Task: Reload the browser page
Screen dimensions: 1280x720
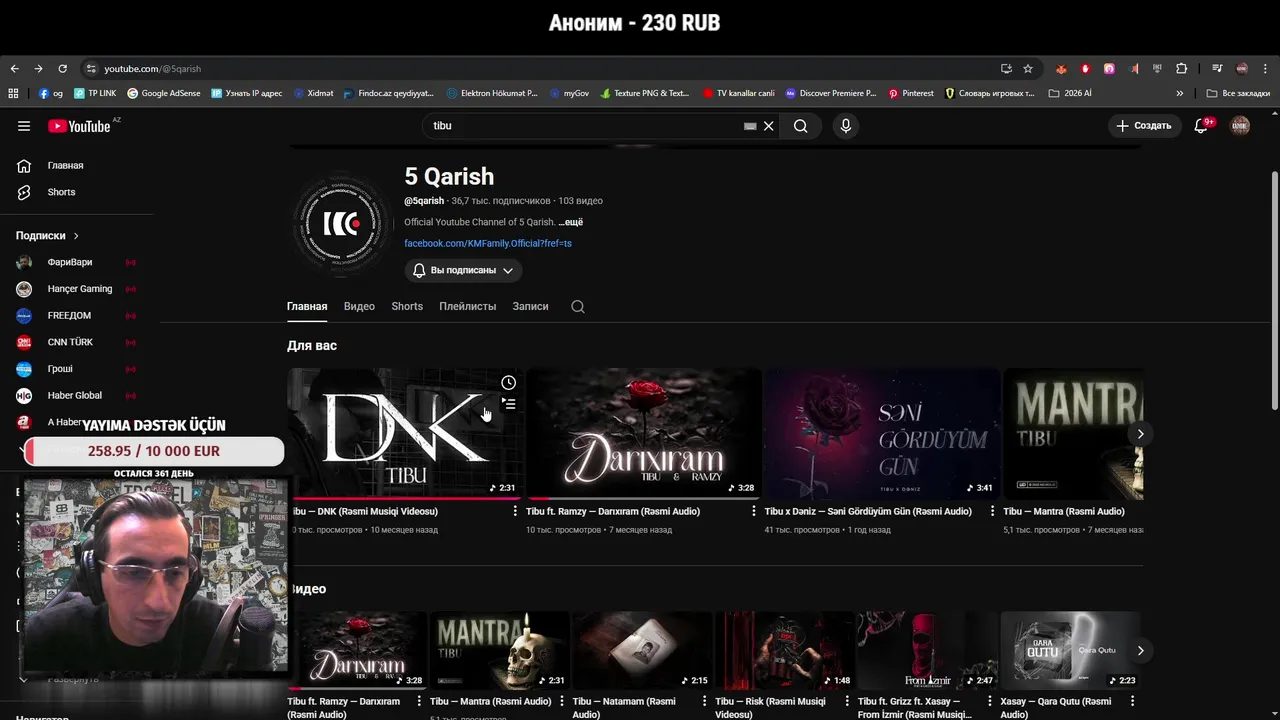Action: (x=62, y=69)
